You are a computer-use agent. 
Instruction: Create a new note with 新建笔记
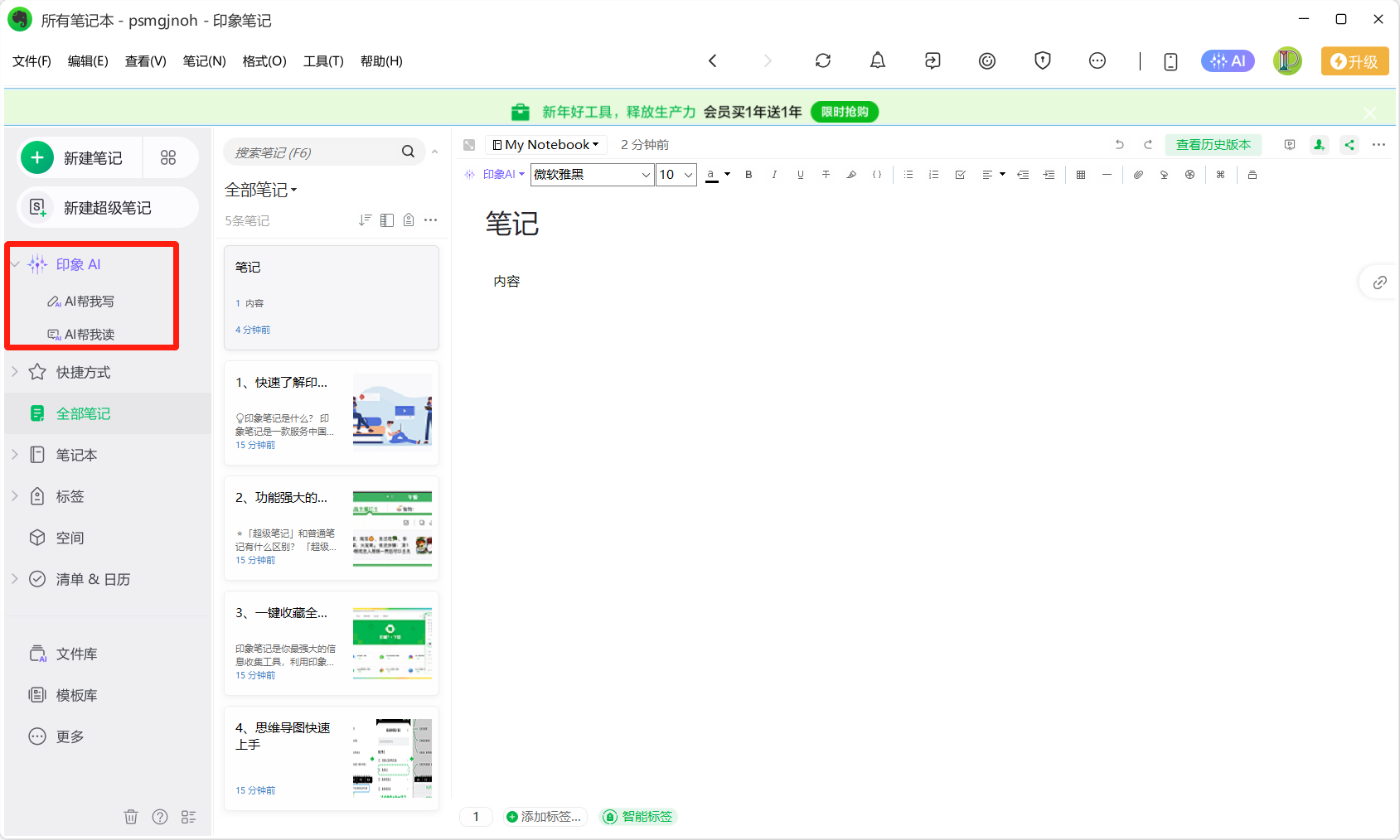pos(80,157)
